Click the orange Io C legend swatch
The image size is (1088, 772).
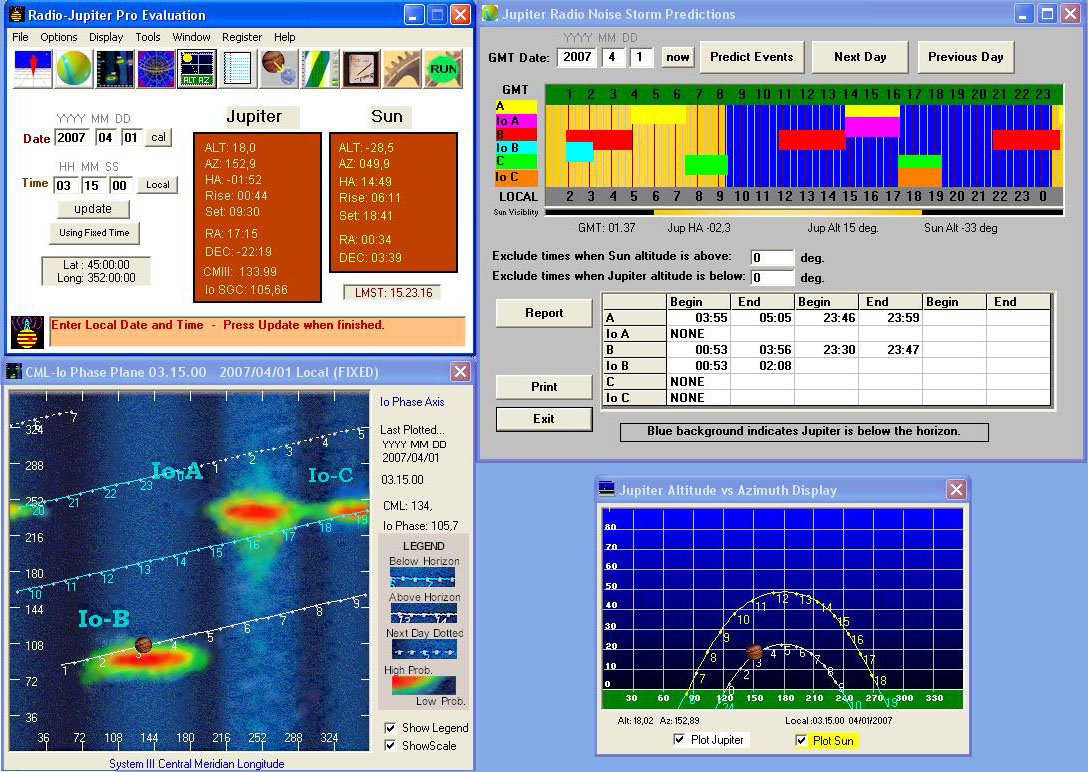click(516, 177)
